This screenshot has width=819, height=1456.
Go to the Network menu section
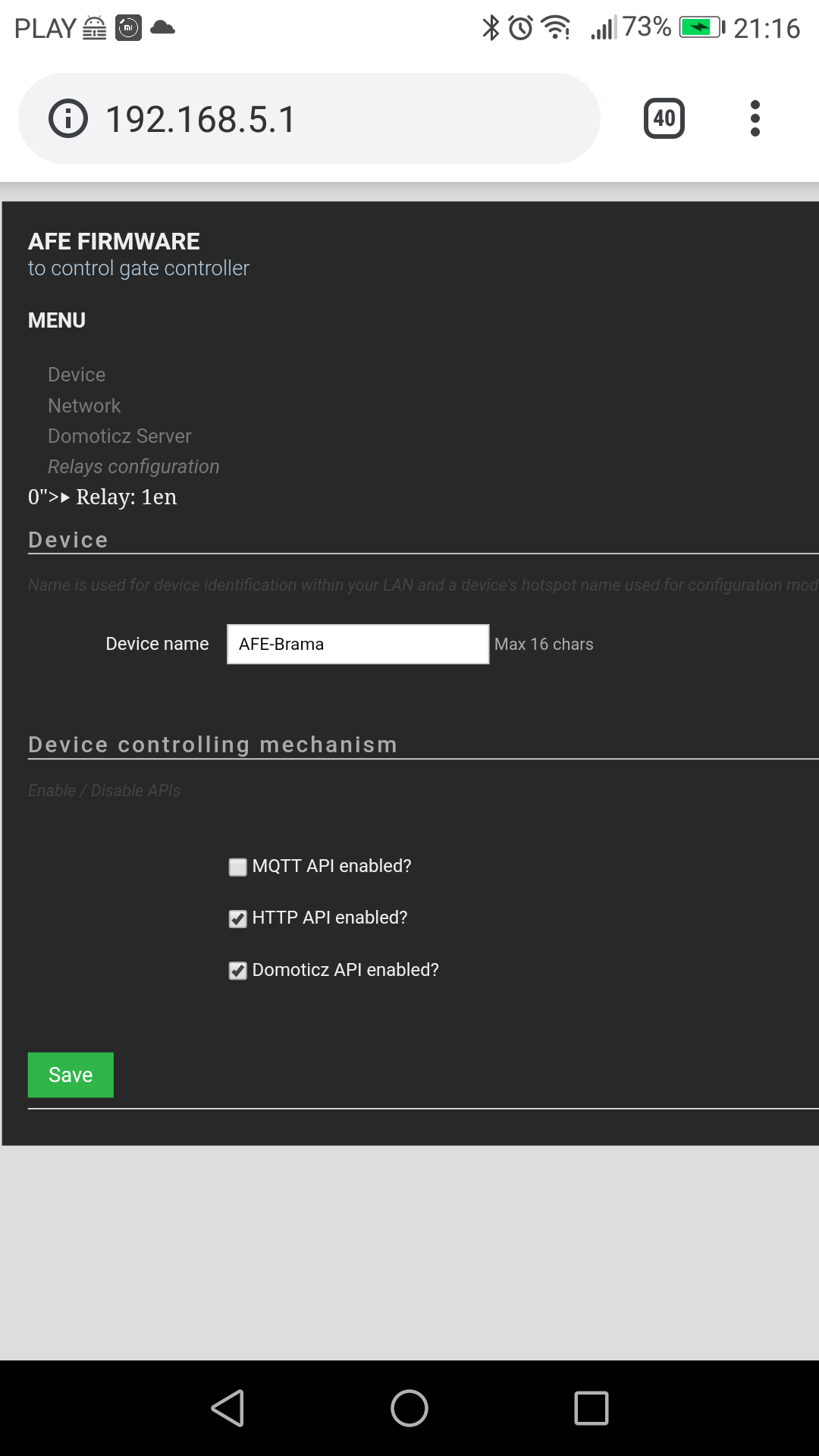point(84,406)
